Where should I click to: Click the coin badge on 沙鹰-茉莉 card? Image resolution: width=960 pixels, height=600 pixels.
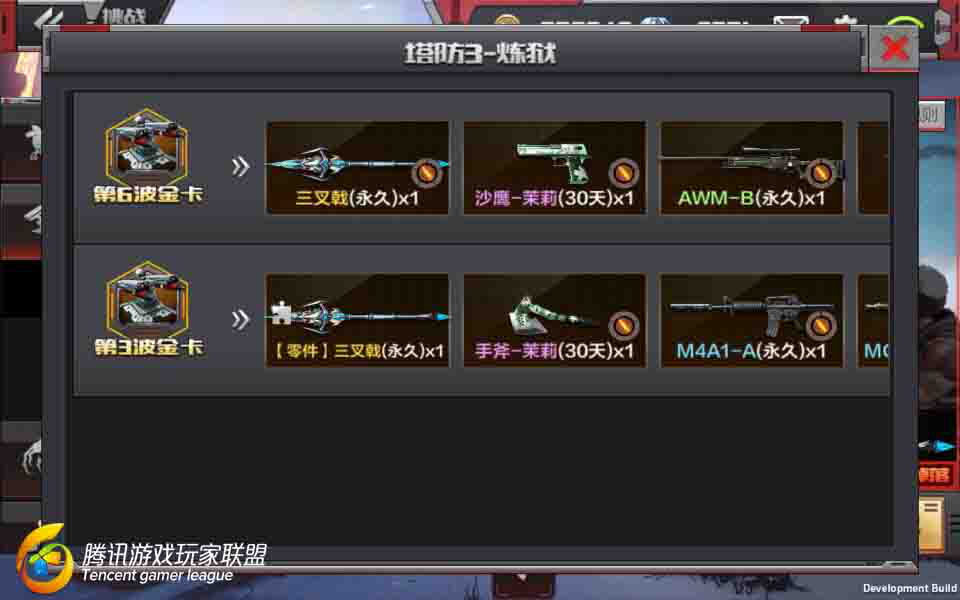click(624, 173)
